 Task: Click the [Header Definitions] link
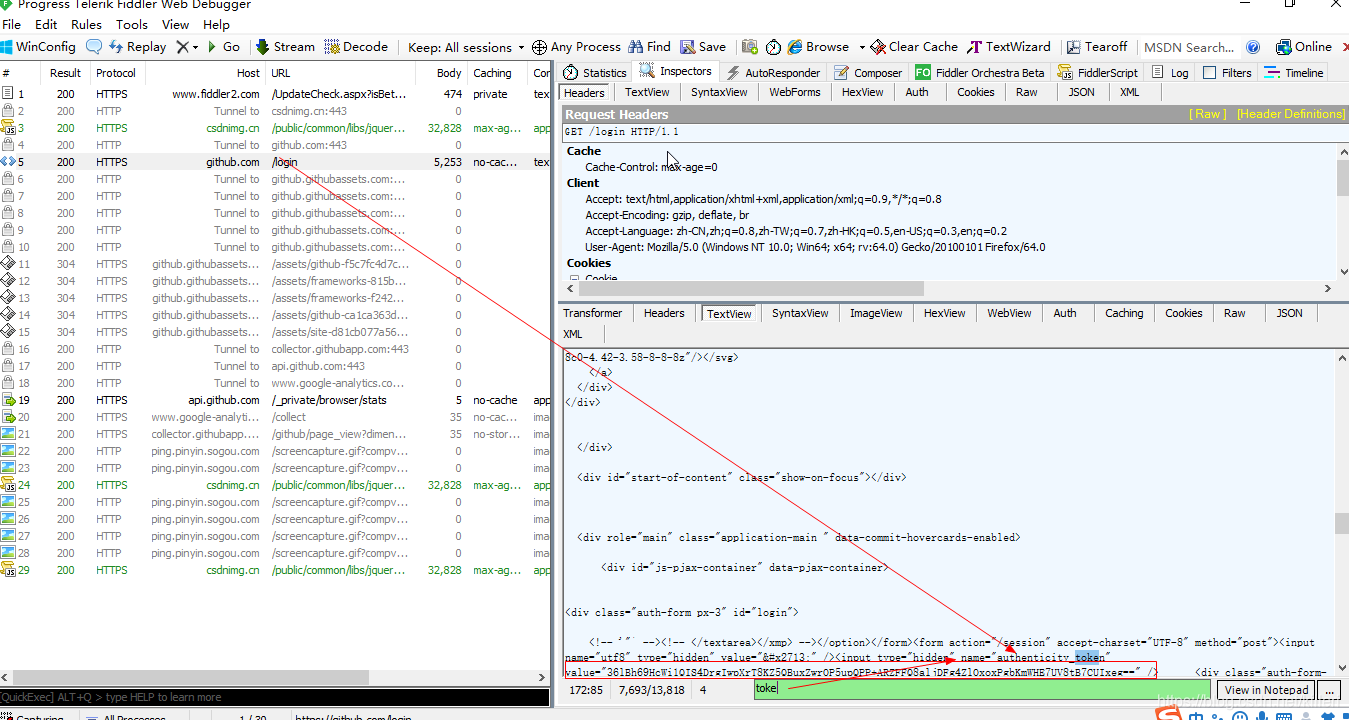[1291, 114]
